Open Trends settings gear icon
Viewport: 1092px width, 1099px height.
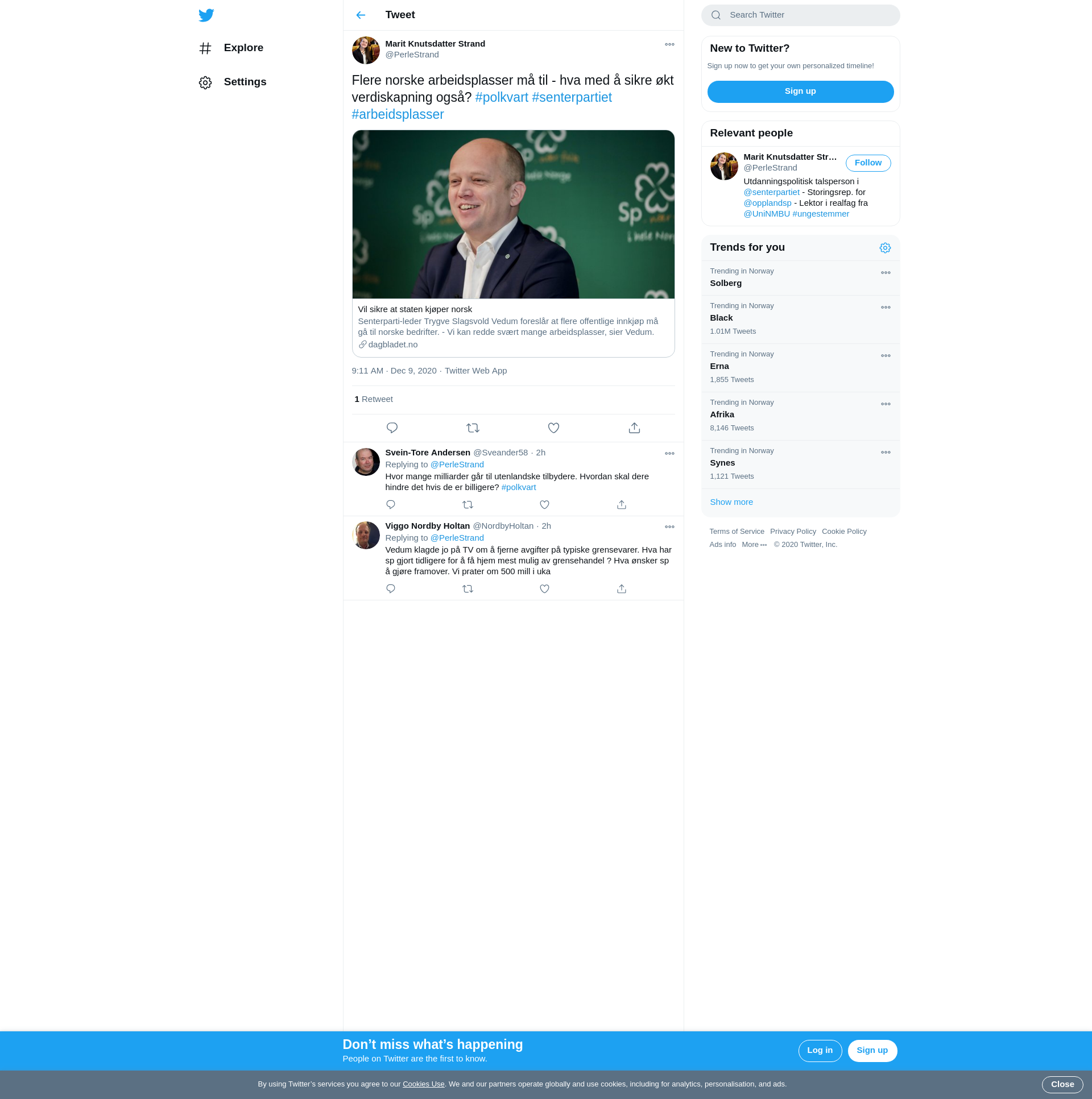[884, 248]
